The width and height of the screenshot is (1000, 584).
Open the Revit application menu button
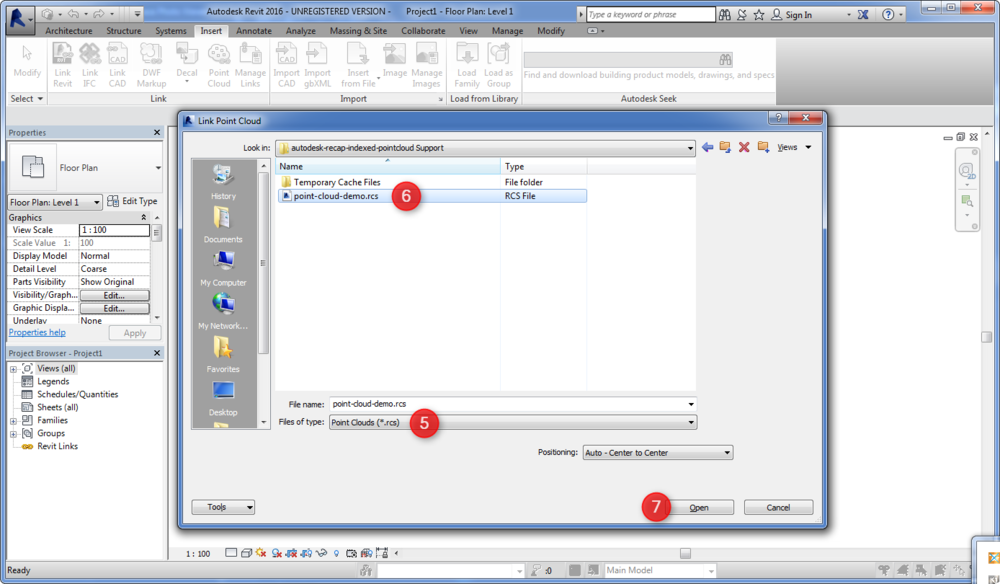click(19, 18)
